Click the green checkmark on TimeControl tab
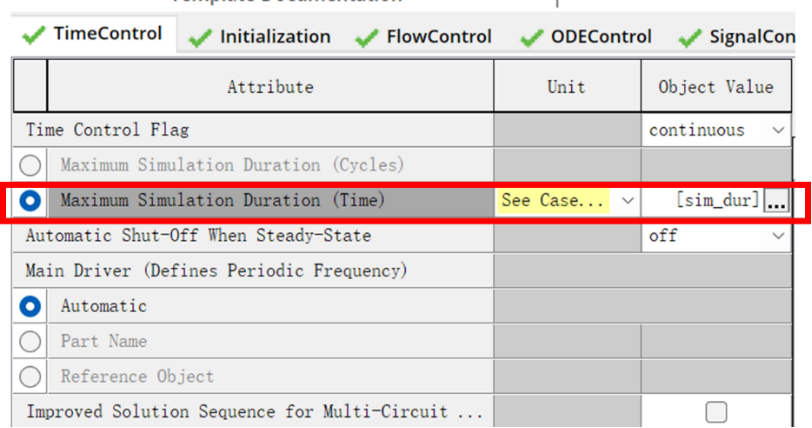This screenshot has width=812, height=428. (x=35, y=35)
